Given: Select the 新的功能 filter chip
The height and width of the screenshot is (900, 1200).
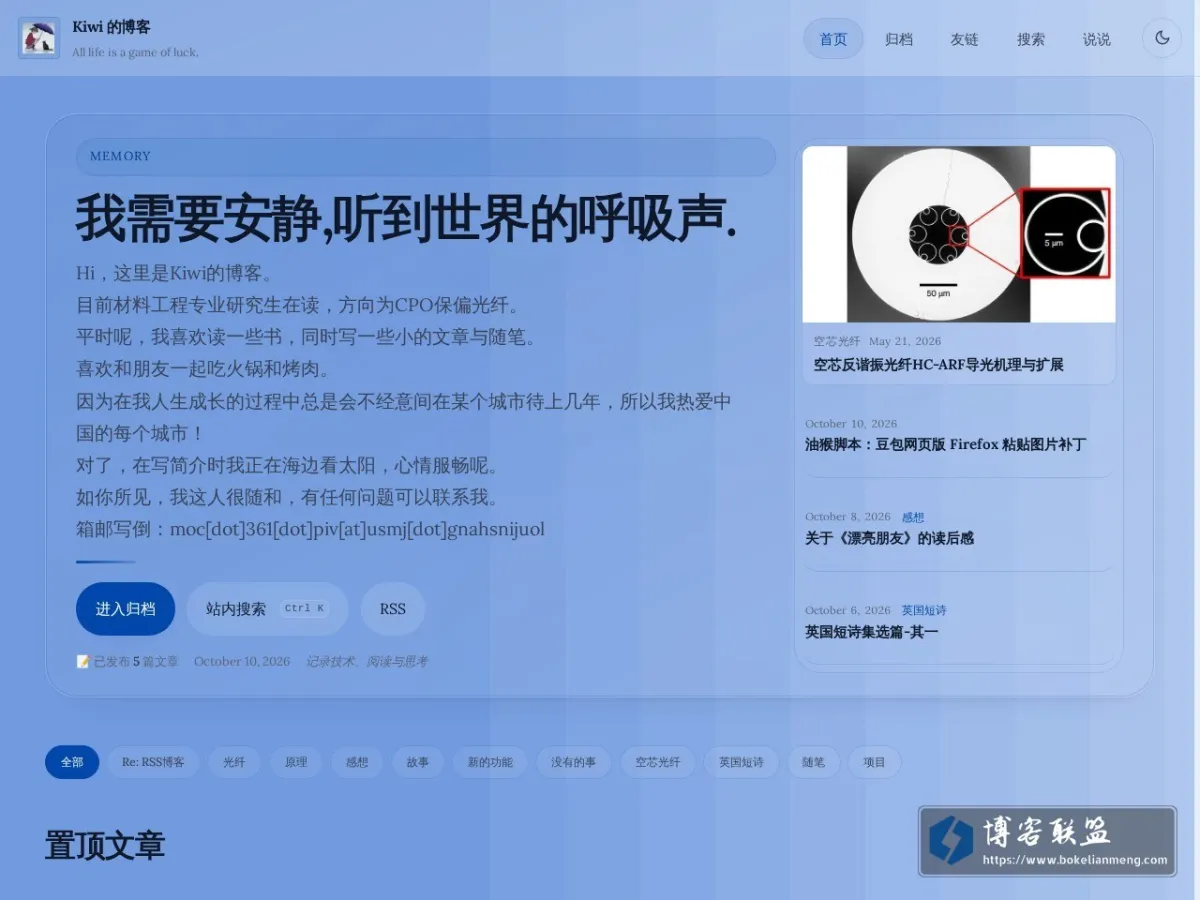Looking at the screenshot, I should point(490,762).
